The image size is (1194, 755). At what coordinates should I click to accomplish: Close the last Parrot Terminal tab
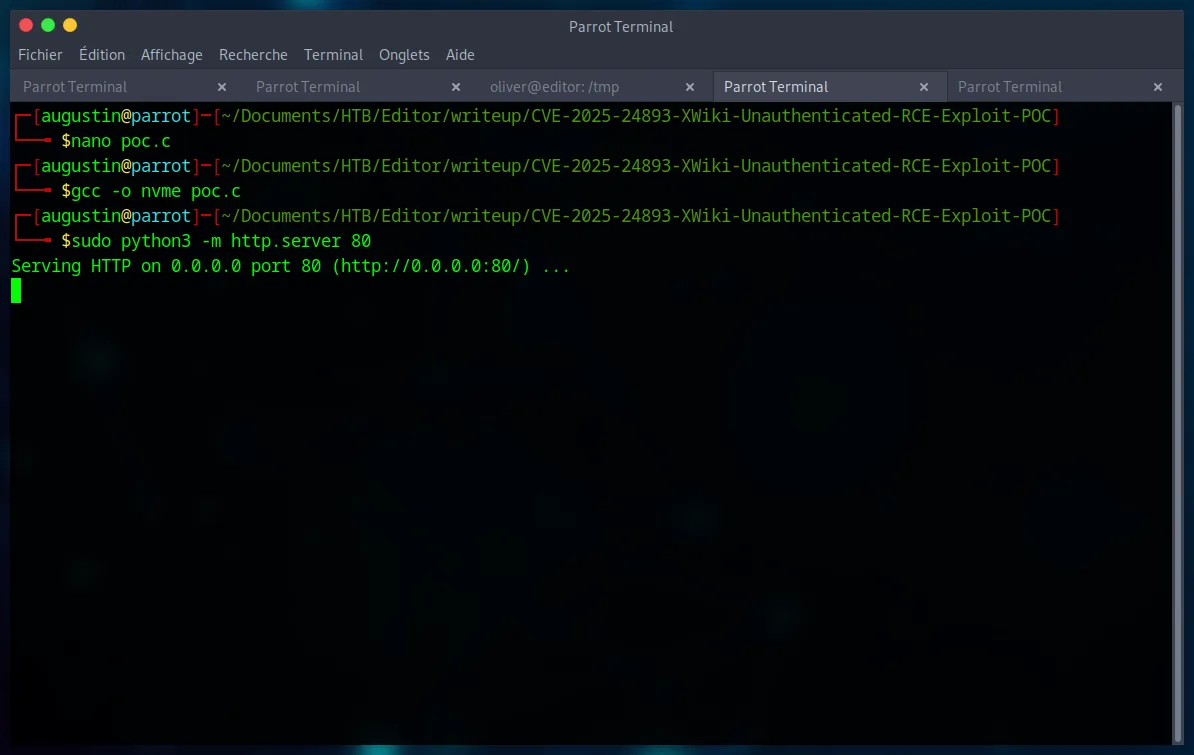click(x=1157, y=86)
